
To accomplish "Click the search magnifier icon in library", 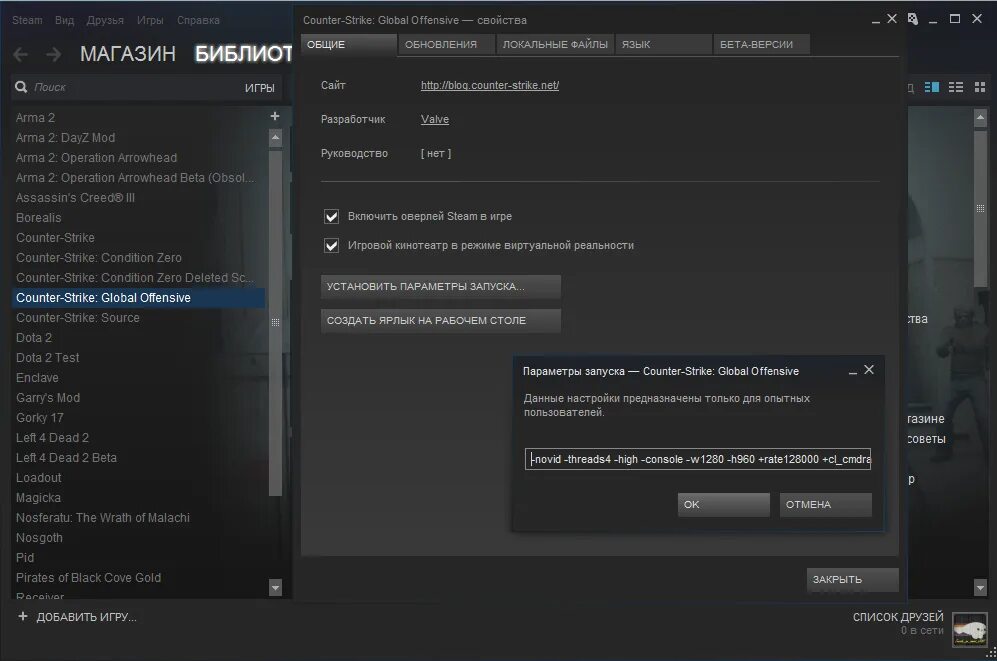I will (x=21, y=87).
